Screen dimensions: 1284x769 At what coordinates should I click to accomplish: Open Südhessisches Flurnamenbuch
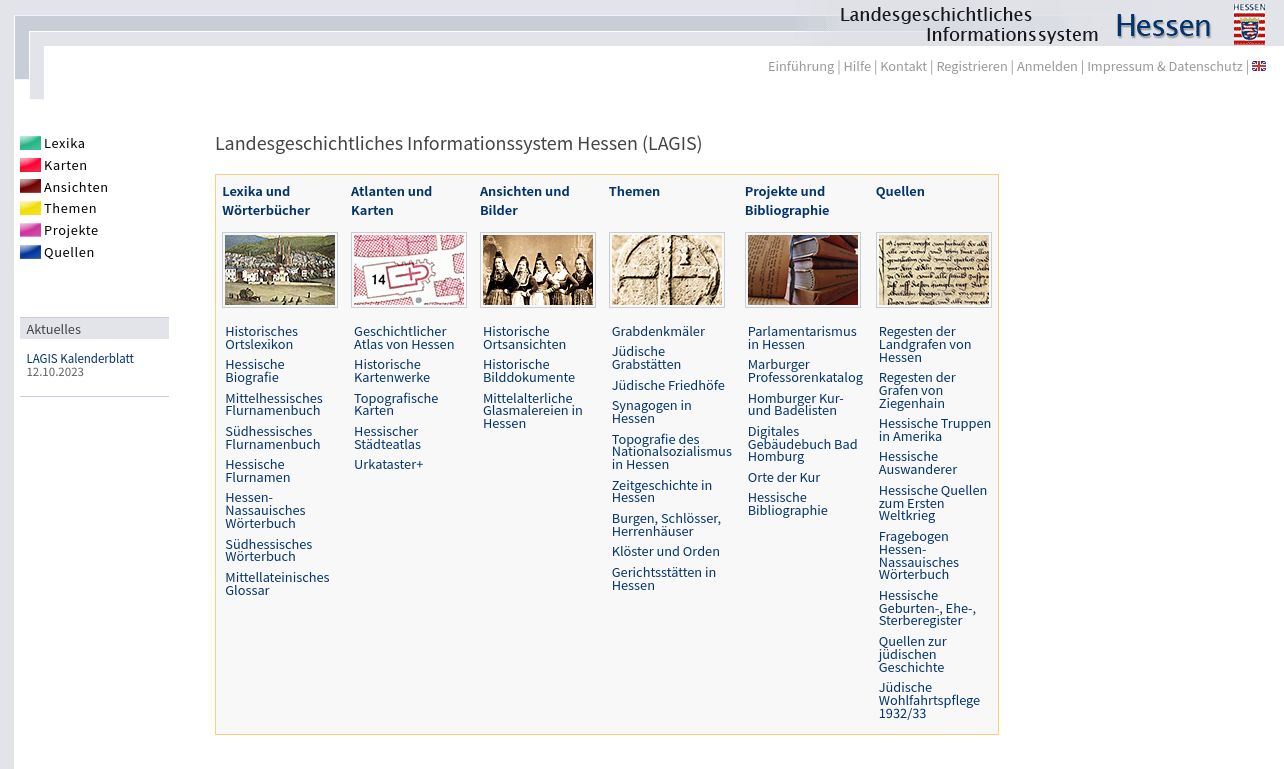(272, 438)
